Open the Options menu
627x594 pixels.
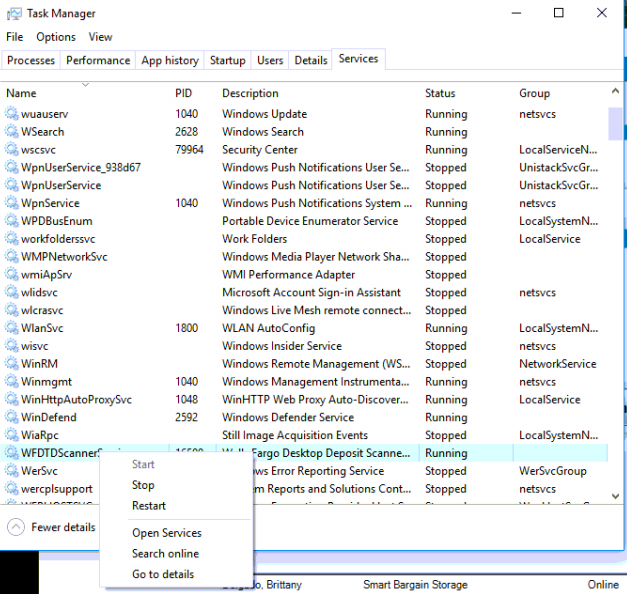click(56, 37)
